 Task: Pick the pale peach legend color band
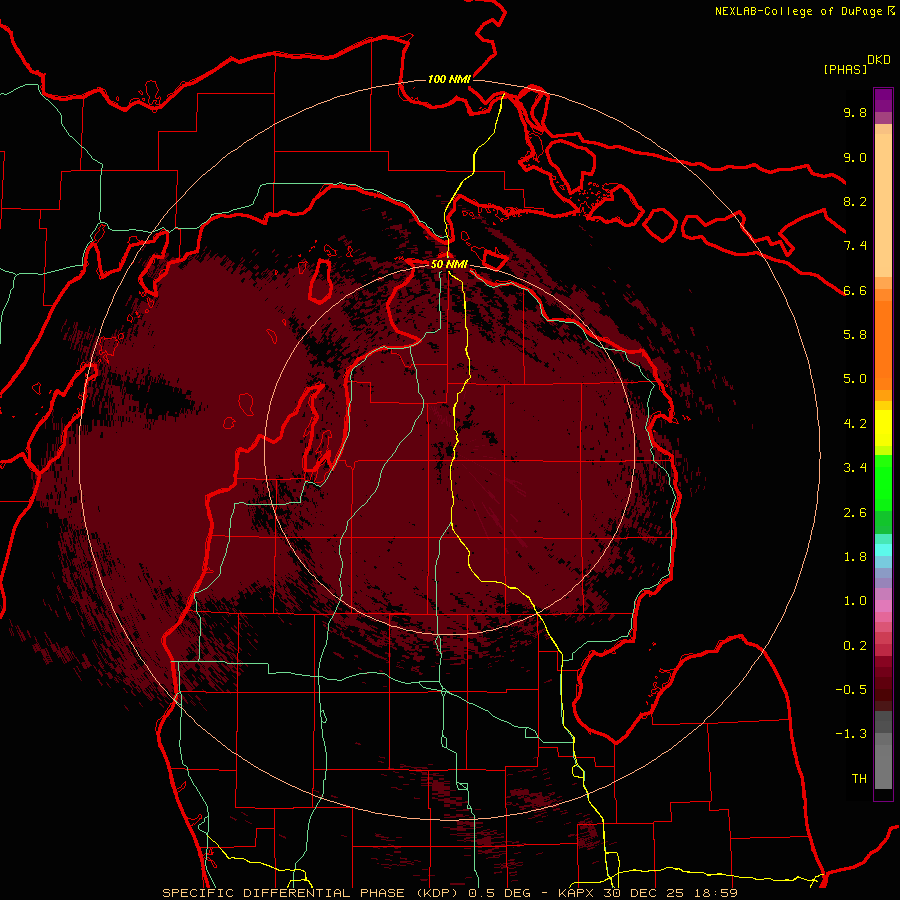pos(883,205)
